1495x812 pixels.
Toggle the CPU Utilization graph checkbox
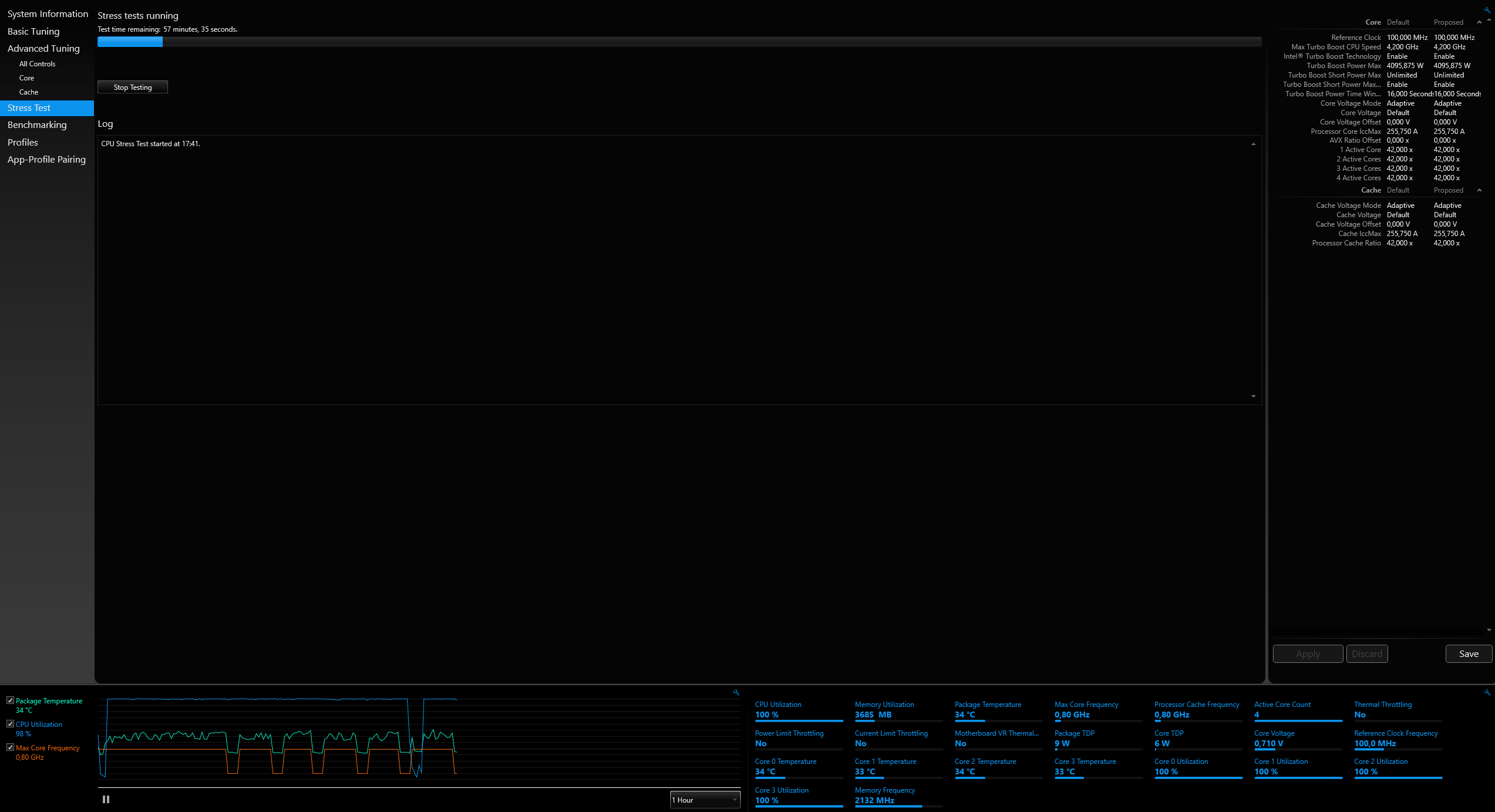click(x=10, y=724)
